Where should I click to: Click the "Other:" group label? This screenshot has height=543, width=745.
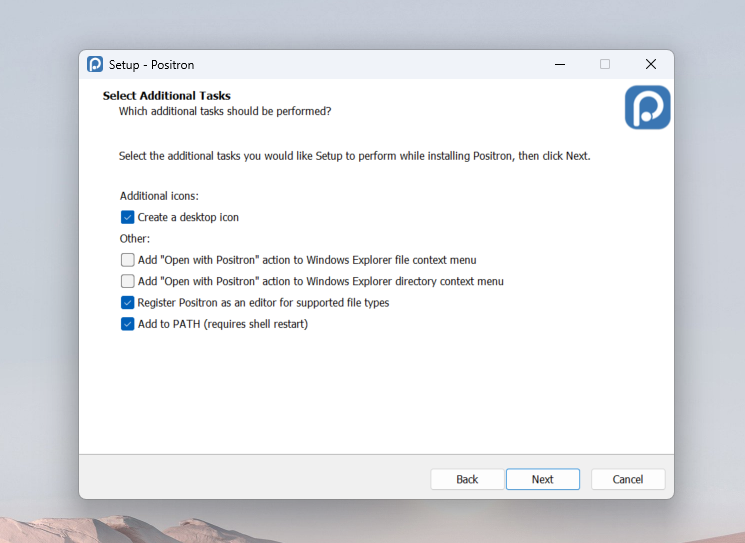(135, 239)
